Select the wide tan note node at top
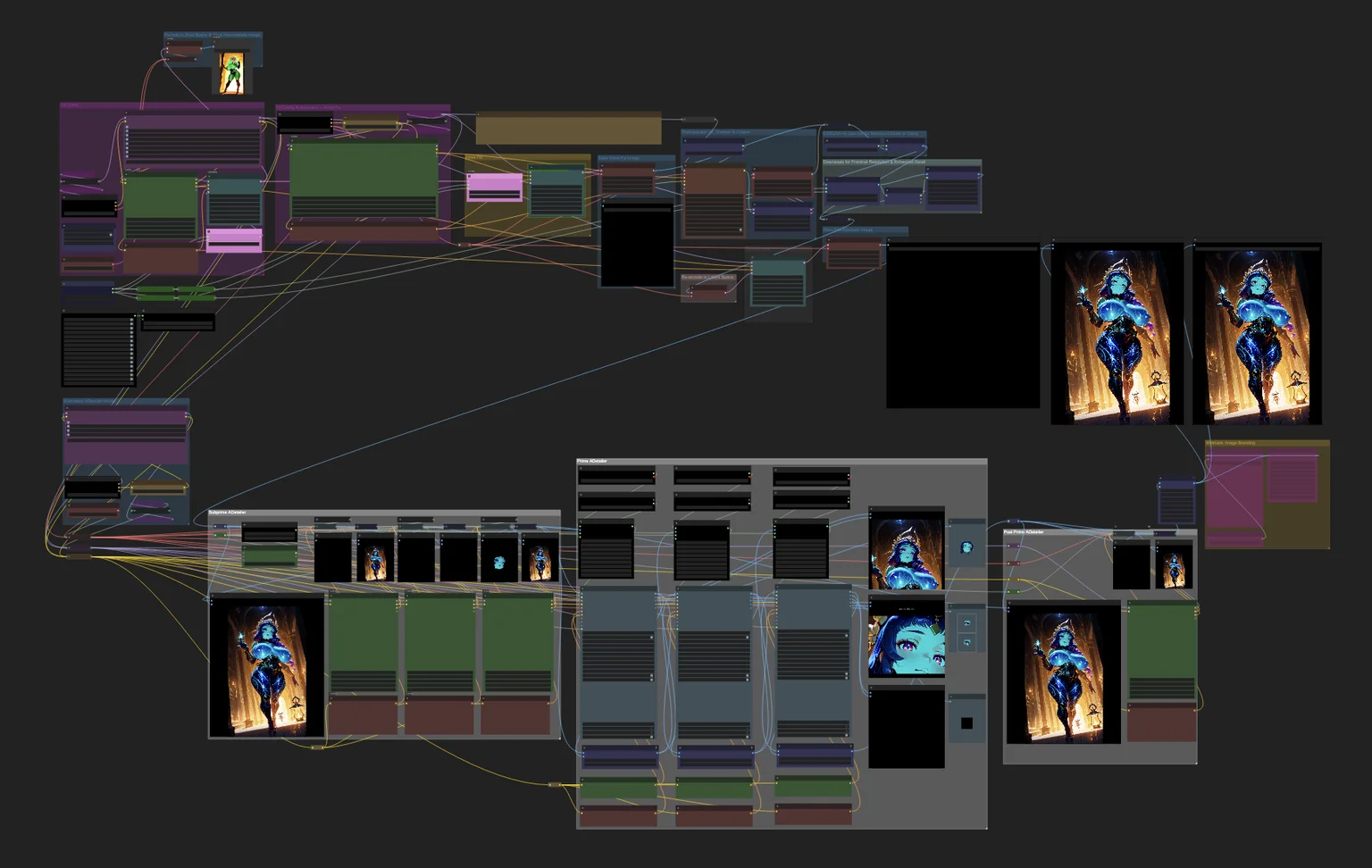Image resolution: width=1372 pixels, height=868 pixels. pyautogui.click(x=568, y=128)
